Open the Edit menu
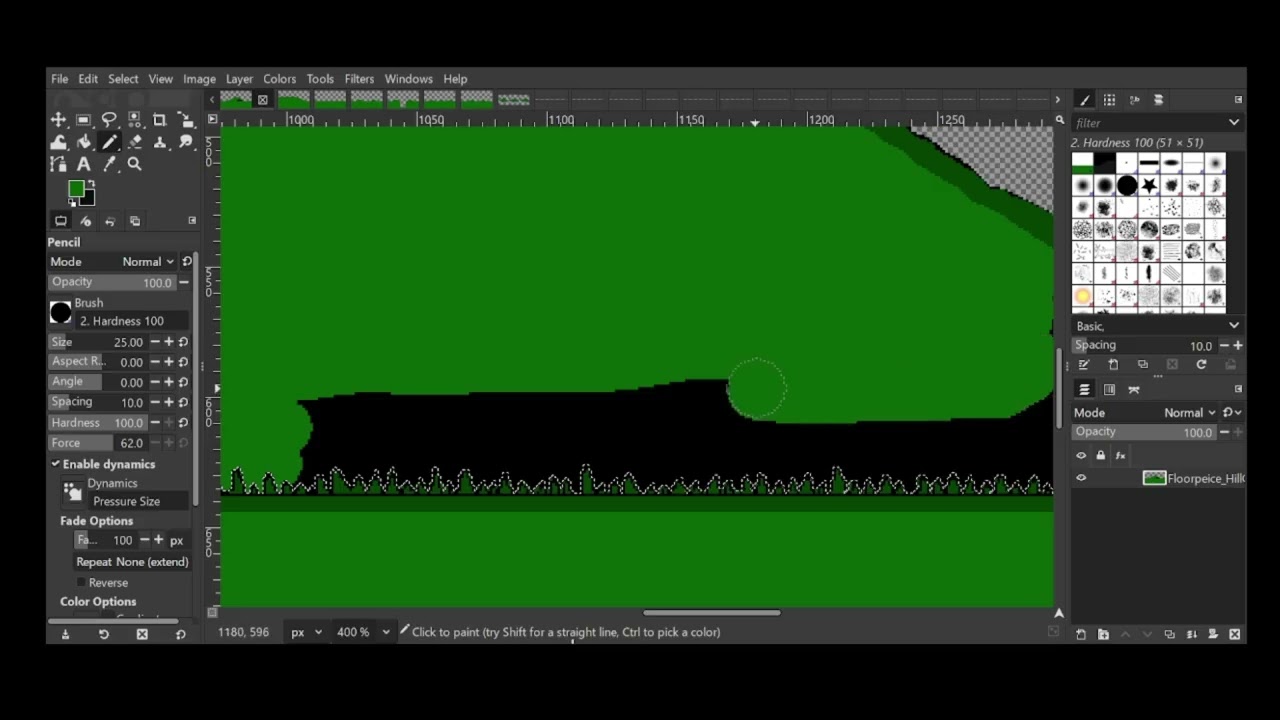Screen dimensions: 1280x720 (88, 79)
